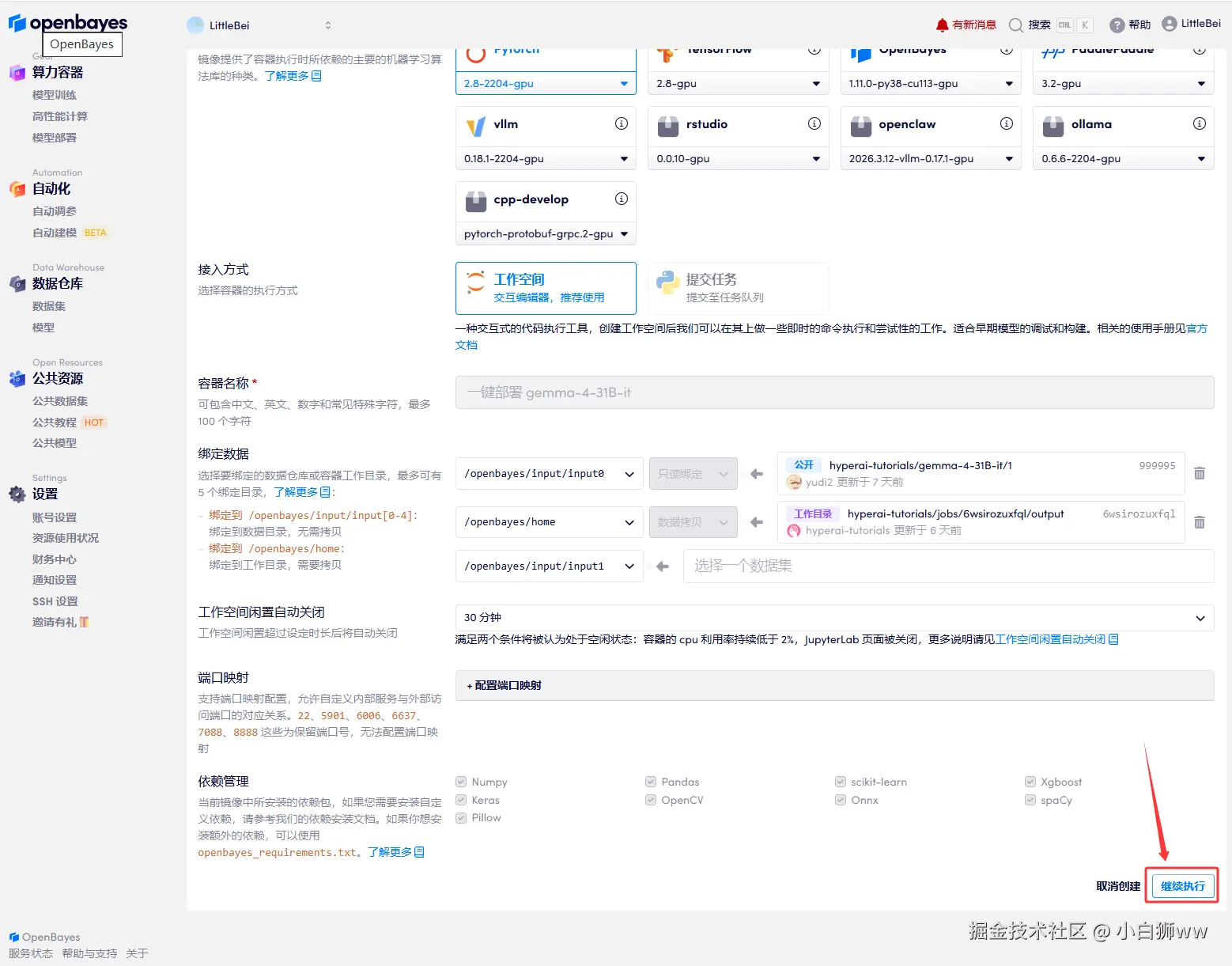Go to 高性能计算 in sidebar
This screenshot has width=1232, height=966.
(x=60, y=116)
